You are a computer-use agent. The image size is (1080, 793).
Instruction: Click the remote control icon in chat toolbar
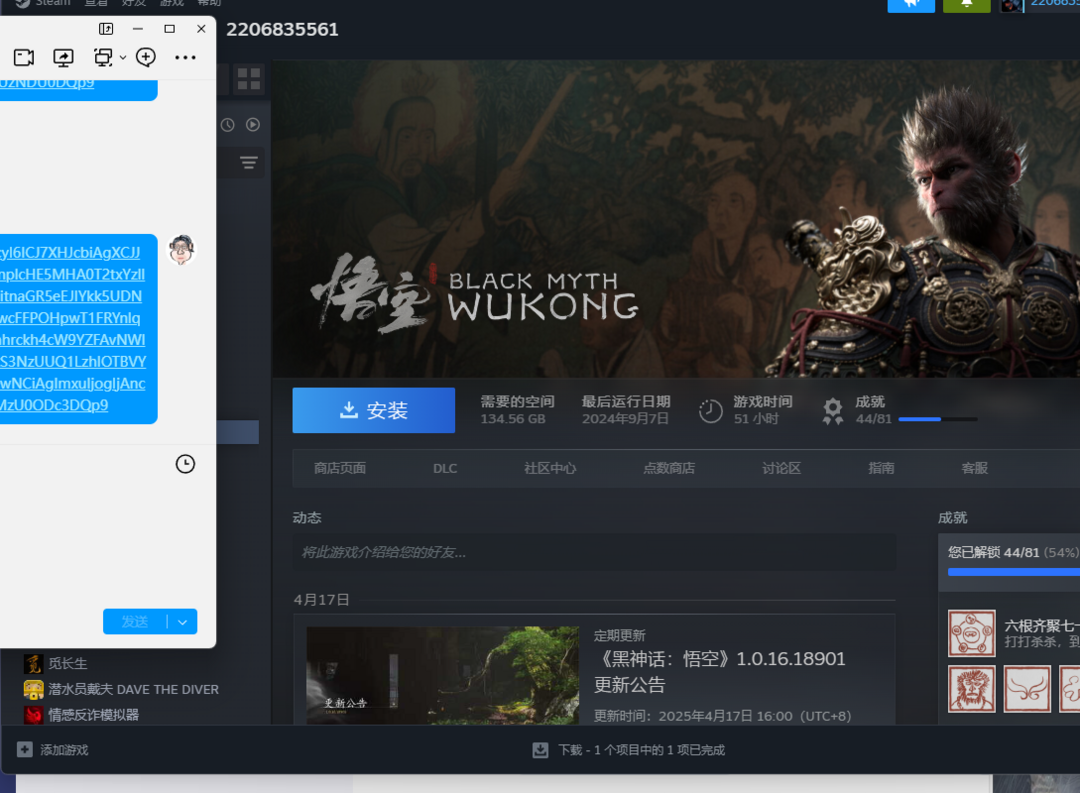103,57
